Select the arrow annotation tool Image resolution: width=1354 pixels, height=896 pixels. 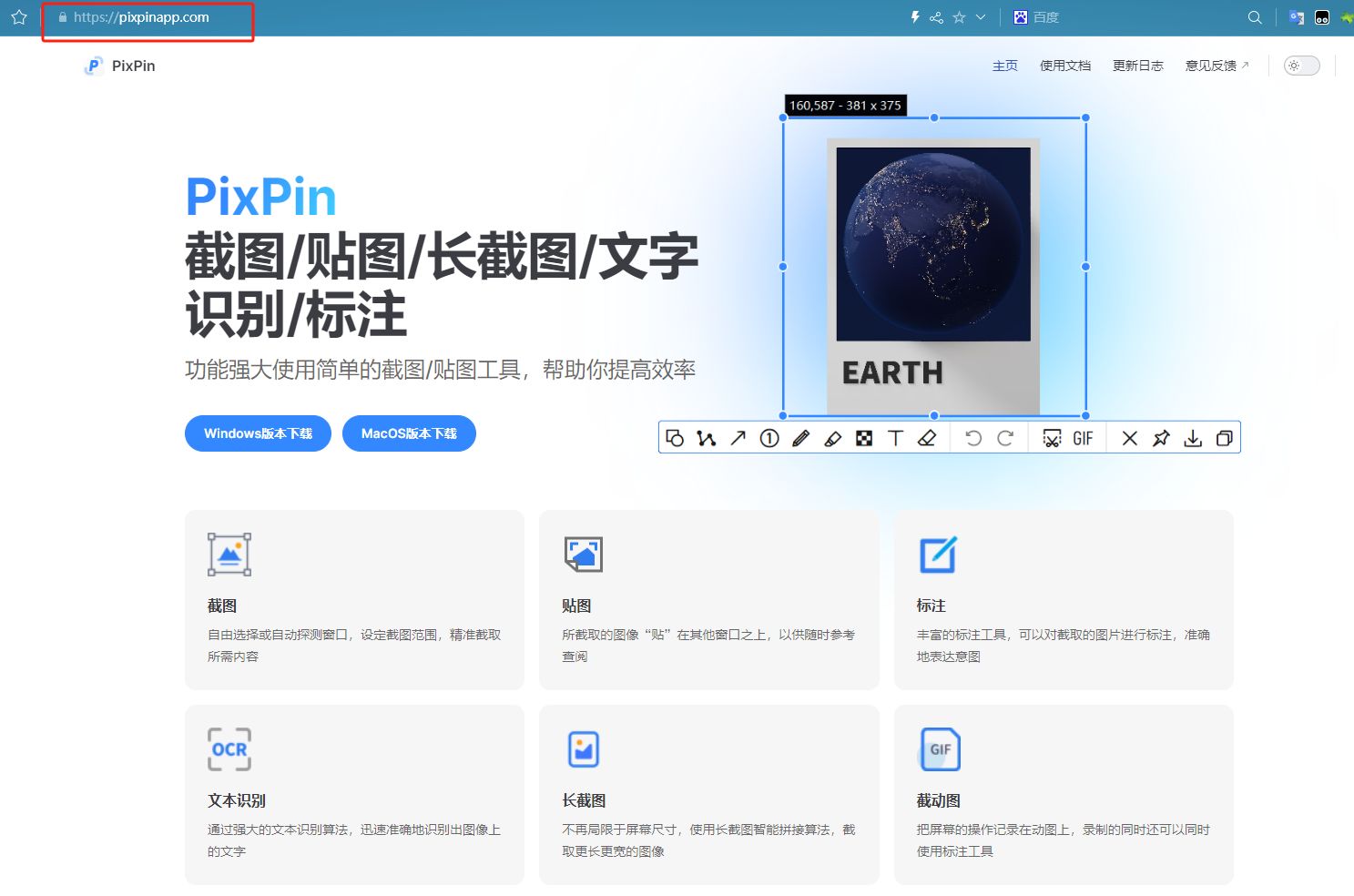point(738,438)
